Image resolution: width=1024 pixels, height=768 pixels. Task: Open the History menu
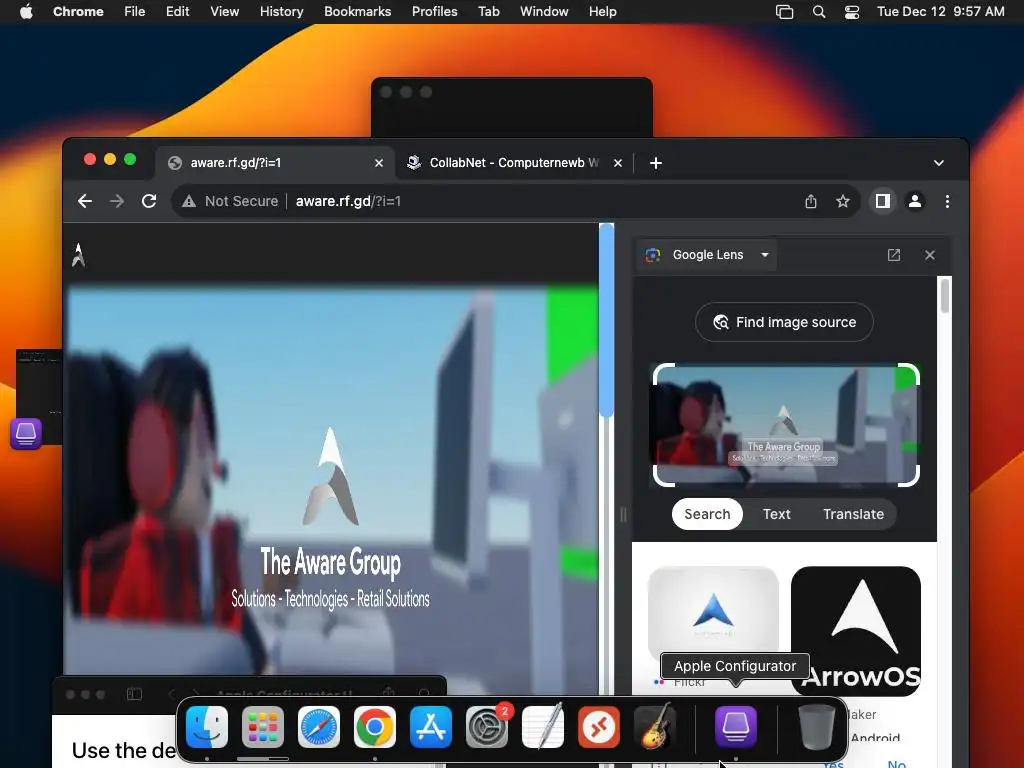click(x=281, y=12)
